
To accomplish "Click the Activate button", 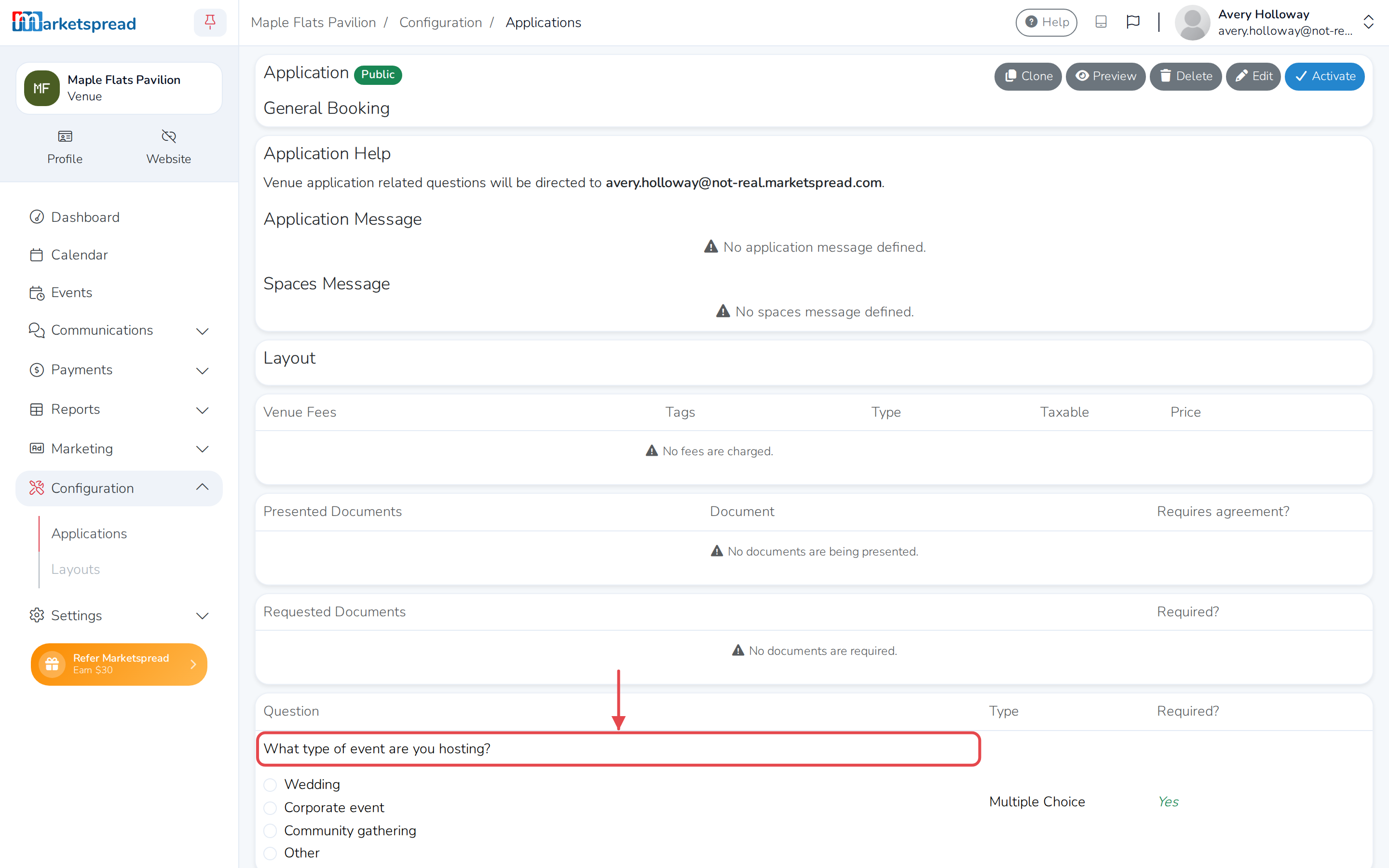I will click(1325, 76).
